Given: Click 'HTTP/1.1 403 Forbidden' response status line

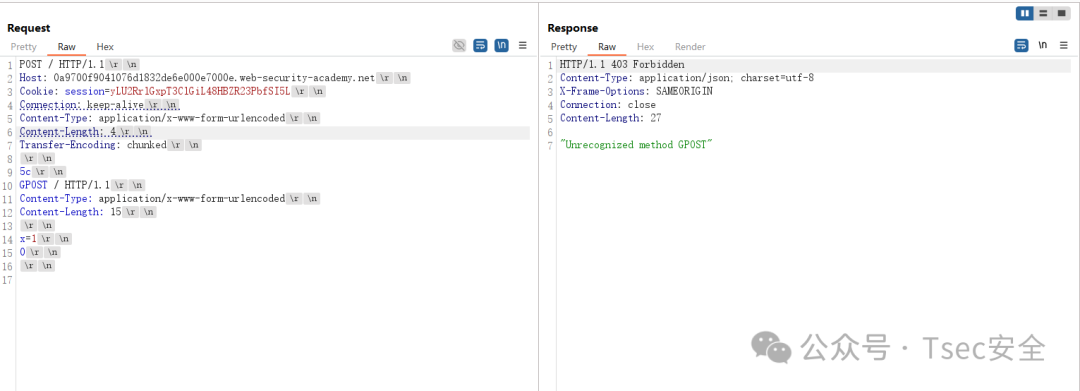Looking at the screenshot, I should (622, 65).
